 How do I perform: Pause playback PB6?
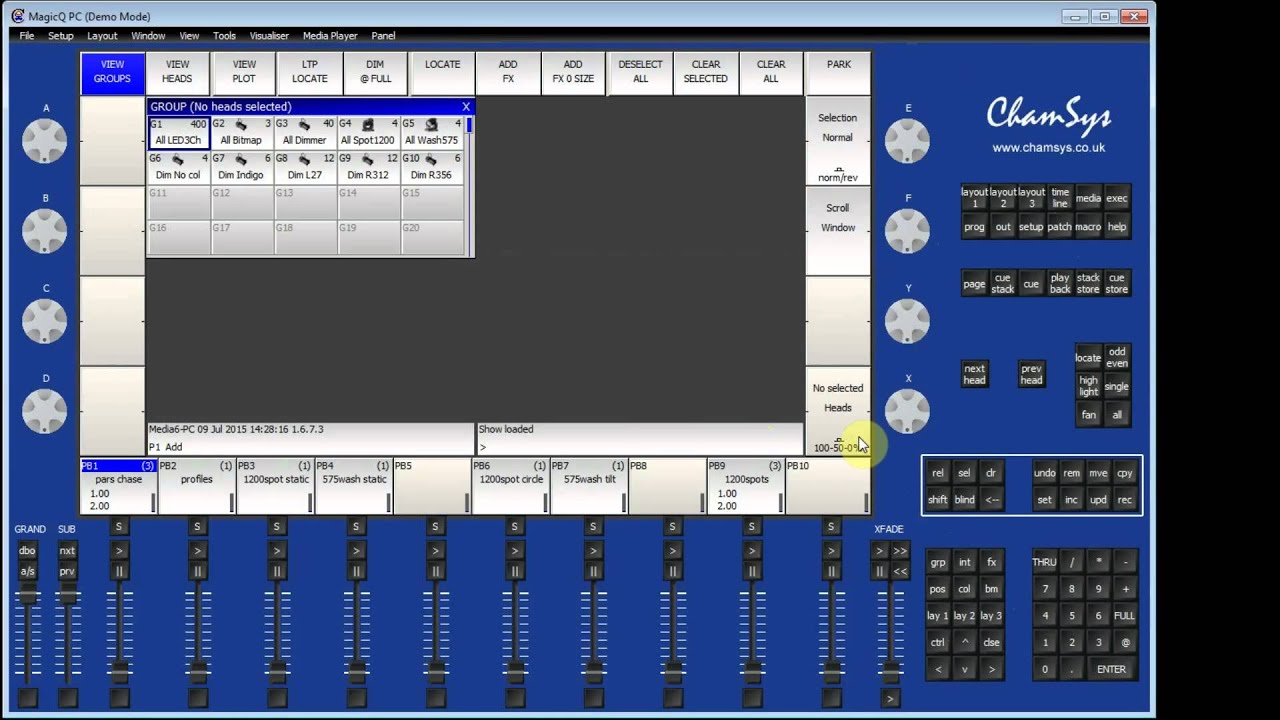pyautogui.click(x=514, y=571)
